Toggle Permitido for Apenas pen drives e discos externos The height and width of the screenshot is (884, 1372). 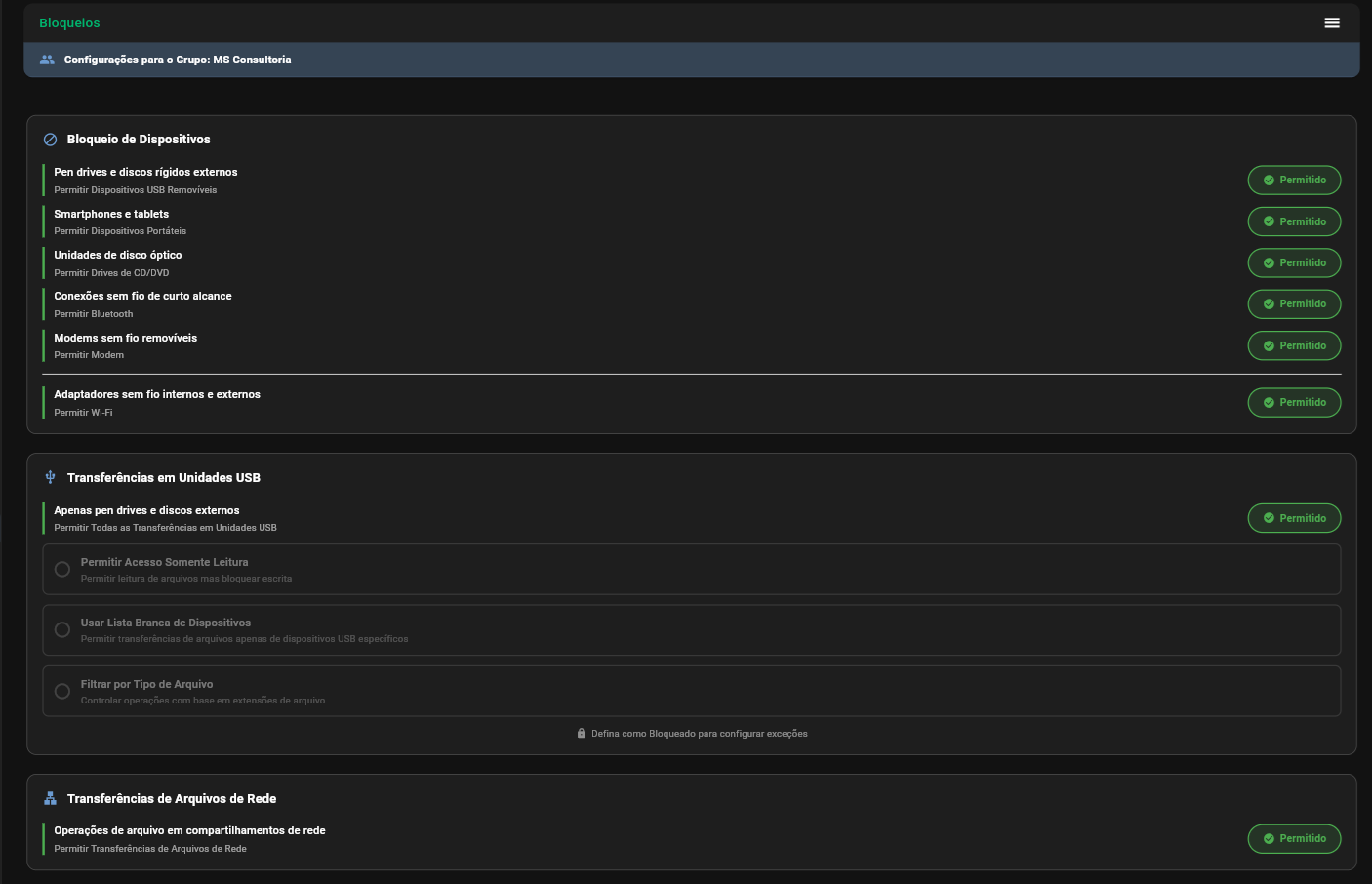pos(1294,518)
